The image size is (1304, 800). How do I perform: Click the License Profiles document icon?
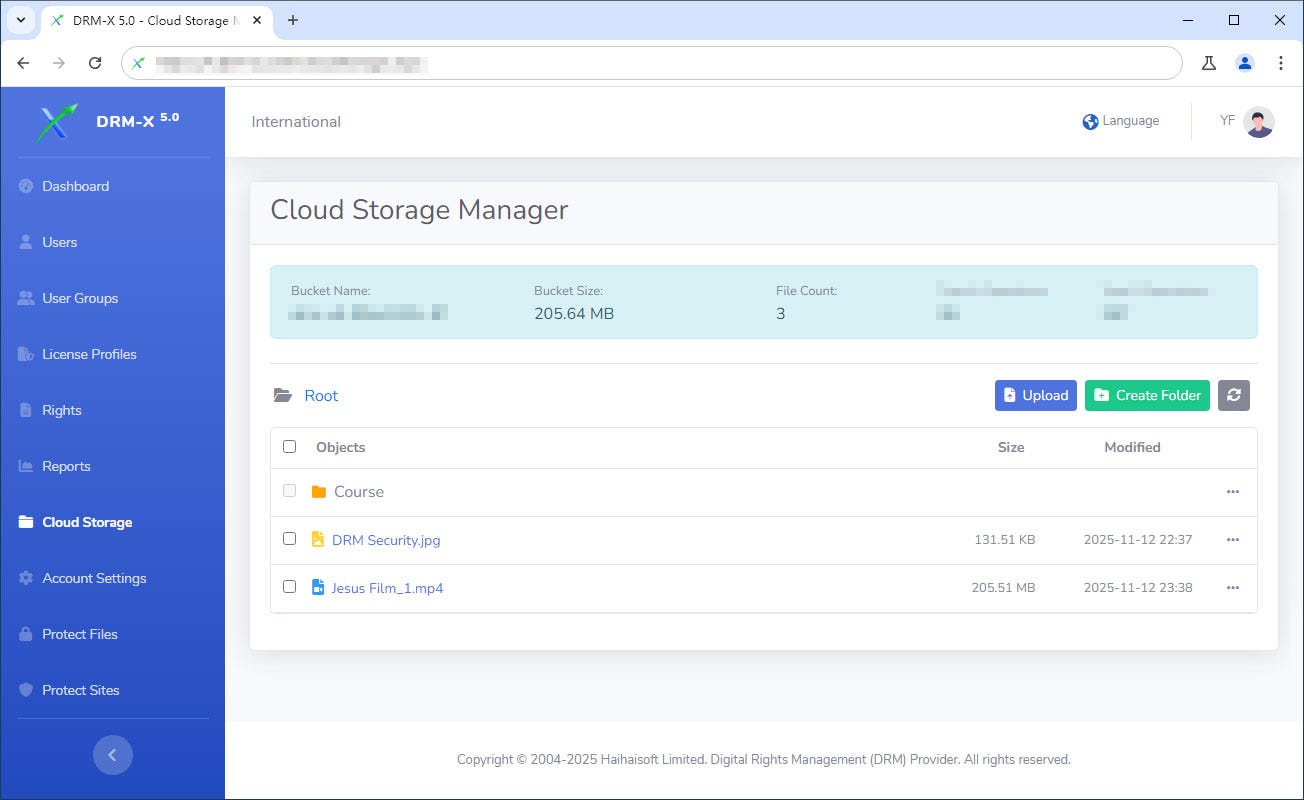pyautogui.click(x=26, y=354)
